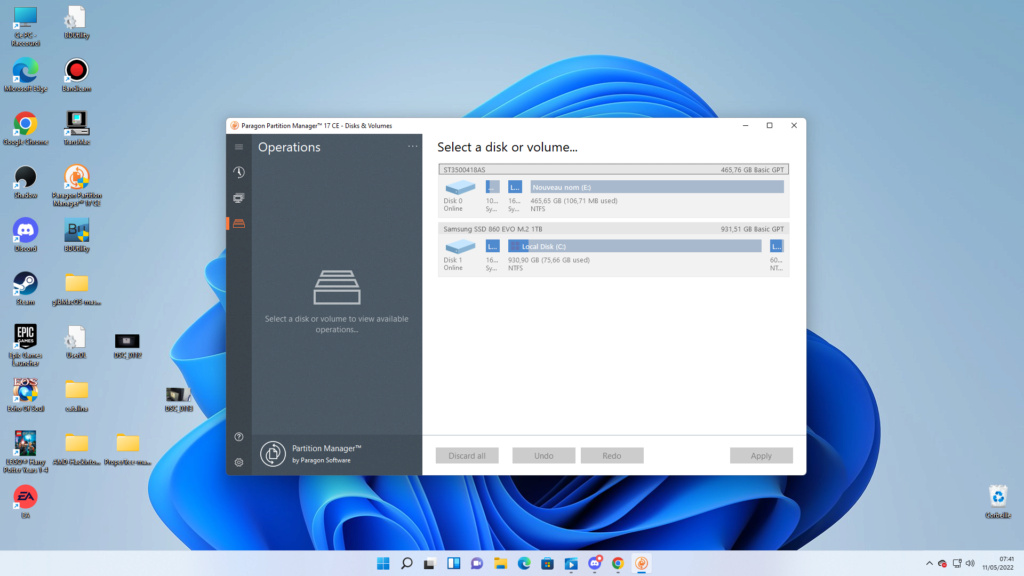Show hidden system tray icons chevron
The height and width of the screenshot is (576, 1024).
click(x=929, y=564)
